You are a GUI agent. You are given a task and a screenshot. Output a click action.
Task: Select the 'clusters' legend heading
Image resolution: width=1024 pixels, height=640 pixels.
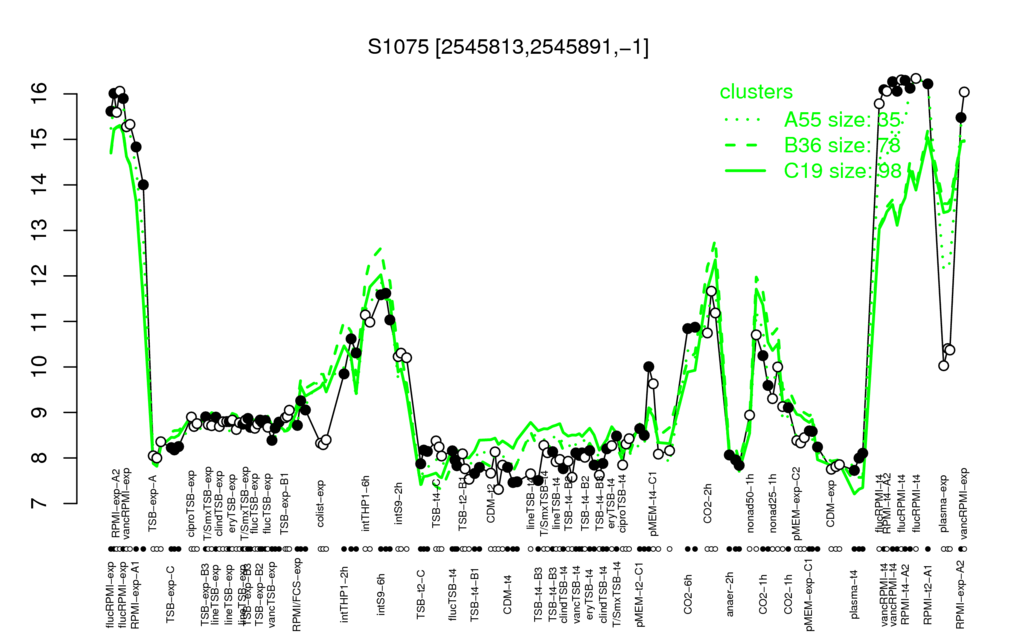click(756, 91)
